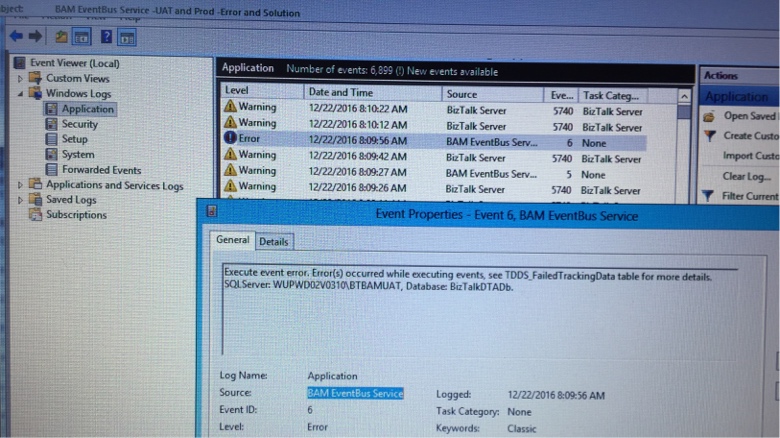This screenshot has width=780, height=438.
Task: Click BAM EventBus source in 8:09:27 row
Action: [x=491, y=174]
